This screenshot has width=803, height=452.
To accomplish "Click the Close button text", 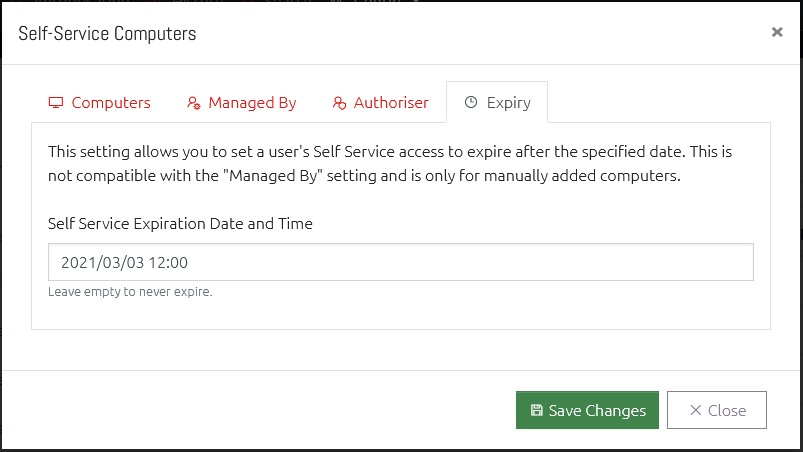I will 727,411.
